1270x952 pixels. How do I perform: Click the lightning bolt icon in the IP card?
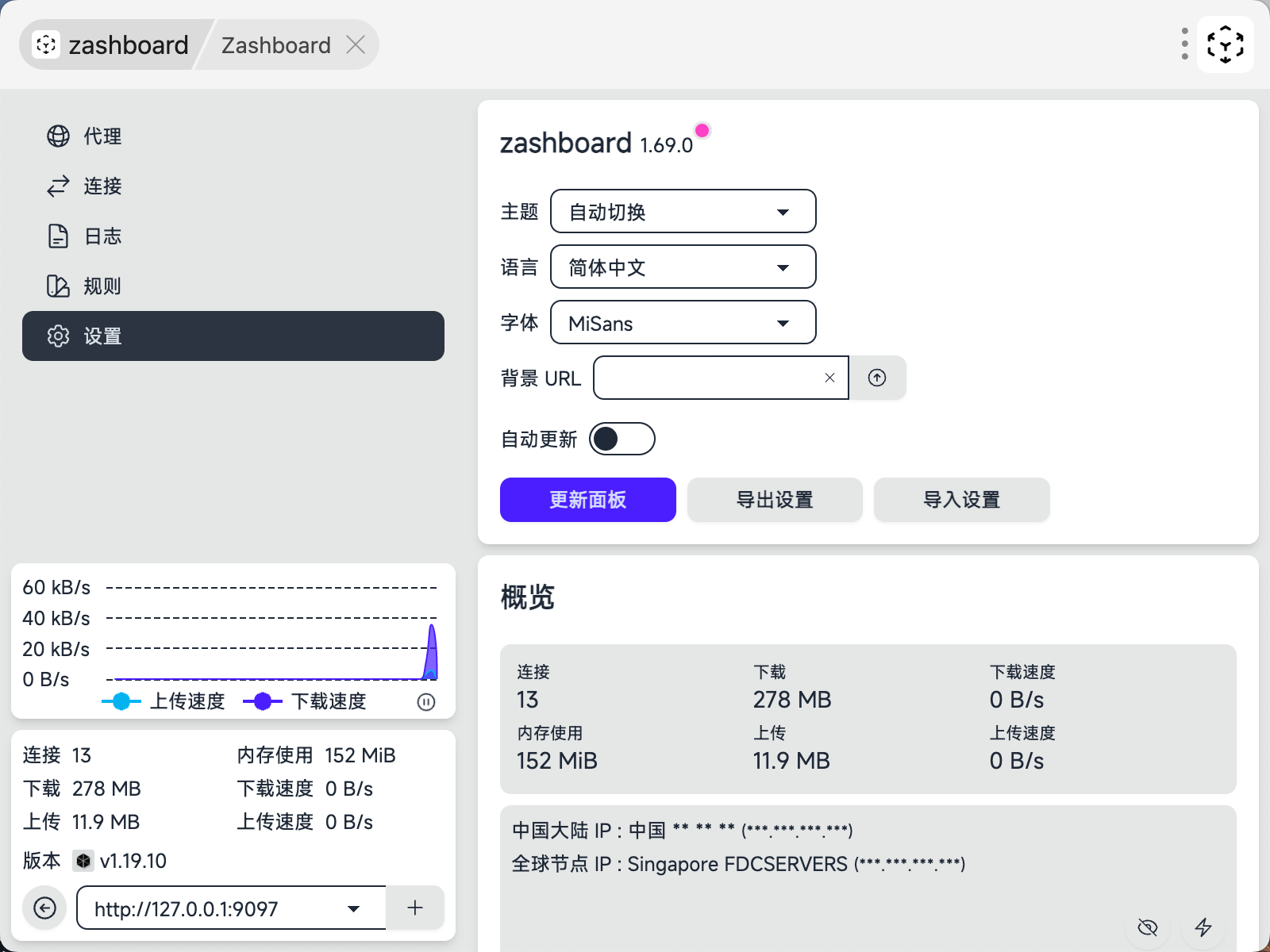tap(1203, 927)
